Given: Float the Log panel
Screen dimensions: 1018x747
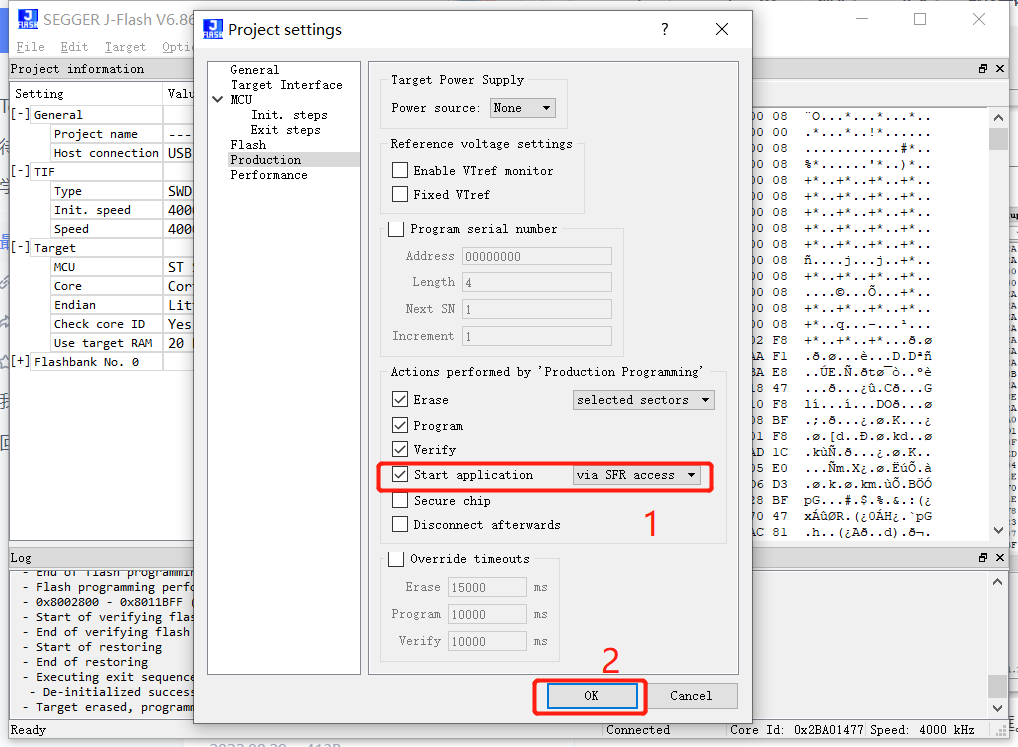Looking at the screenshot, I should coord(983,557).
